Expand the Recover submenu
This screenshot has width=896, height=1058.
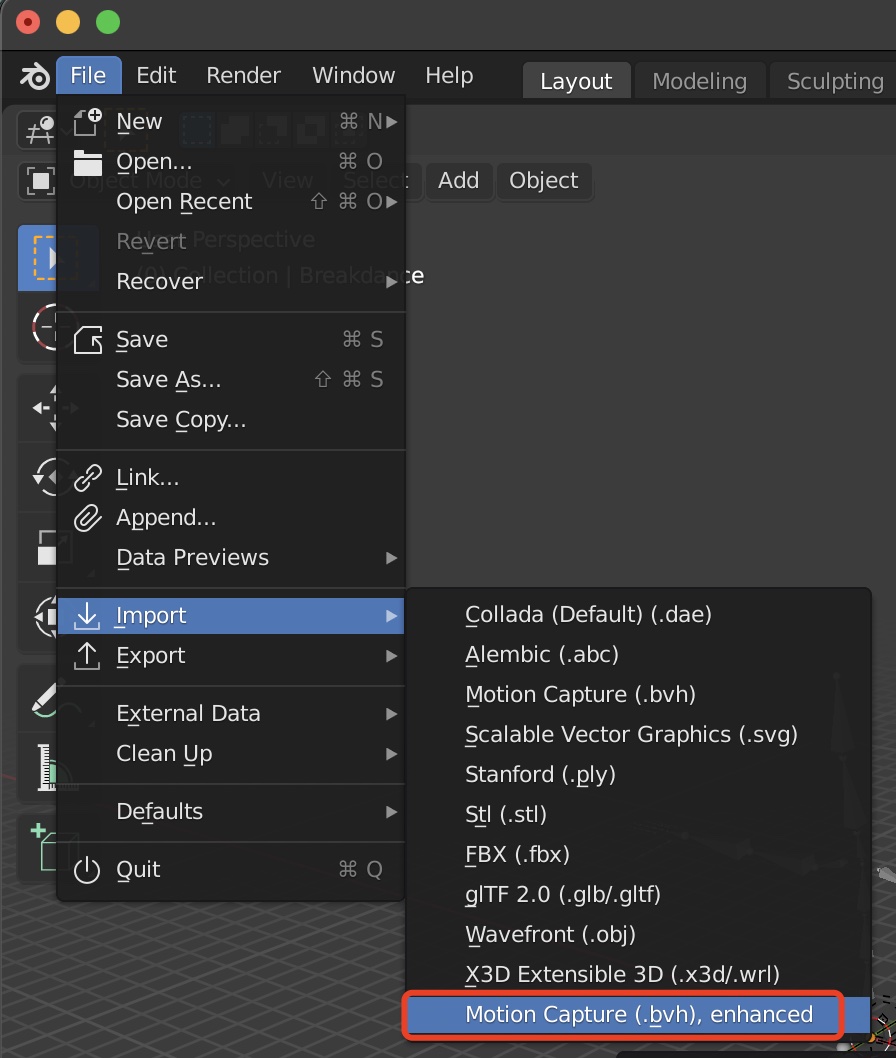click(x=231, y=281)
